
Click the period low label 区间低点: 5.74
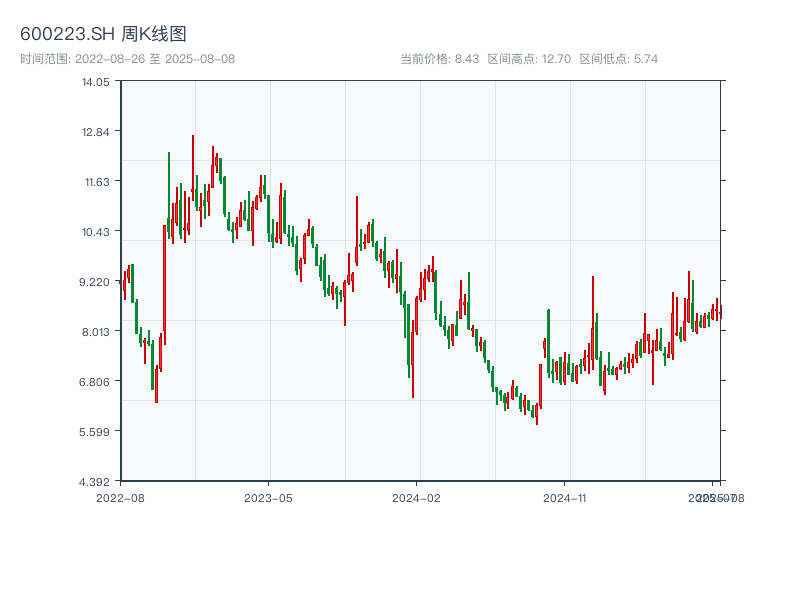coord(618,59)
